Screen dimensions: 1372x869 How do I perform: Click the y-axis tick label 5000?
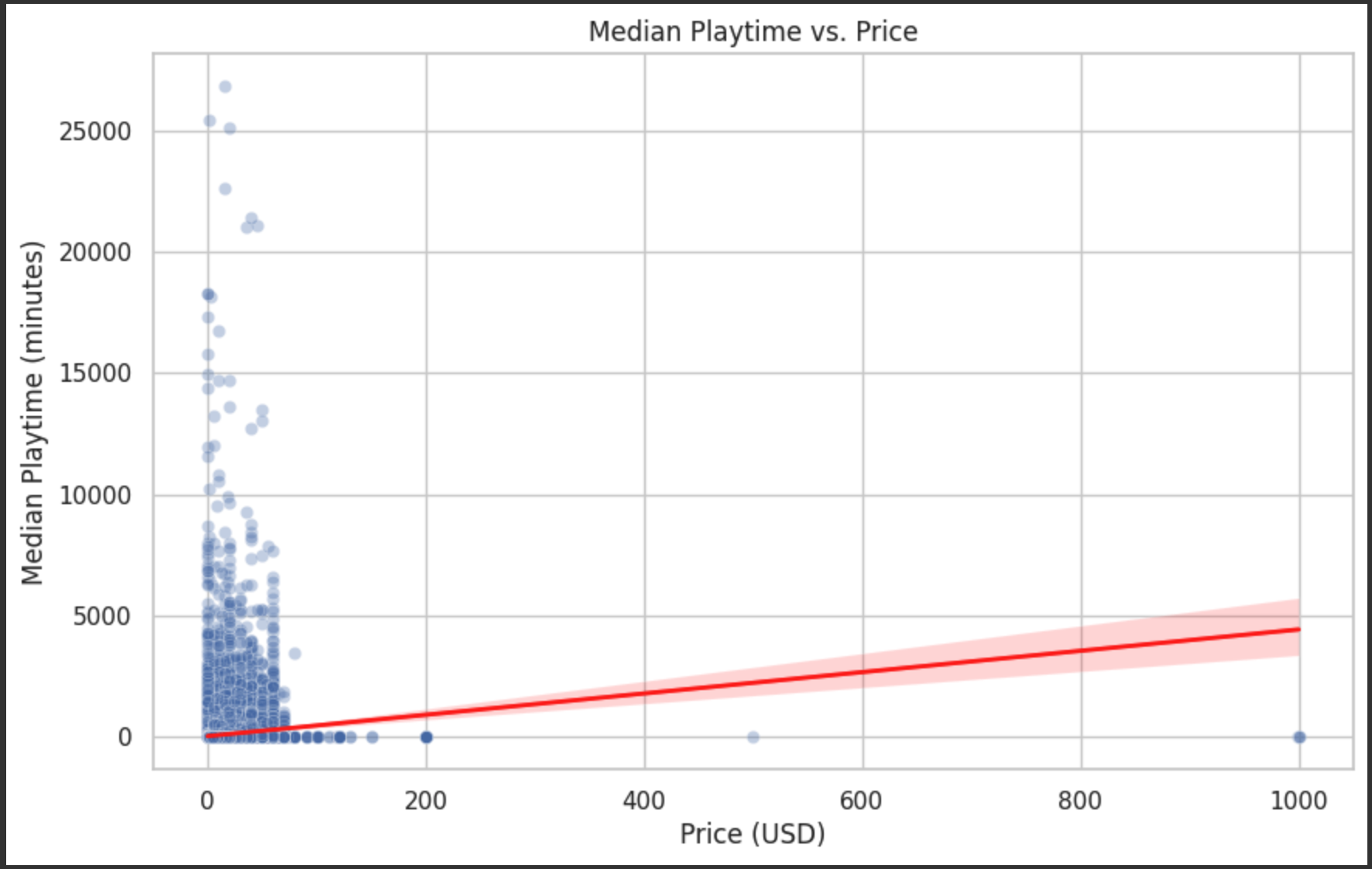(102, 617)
